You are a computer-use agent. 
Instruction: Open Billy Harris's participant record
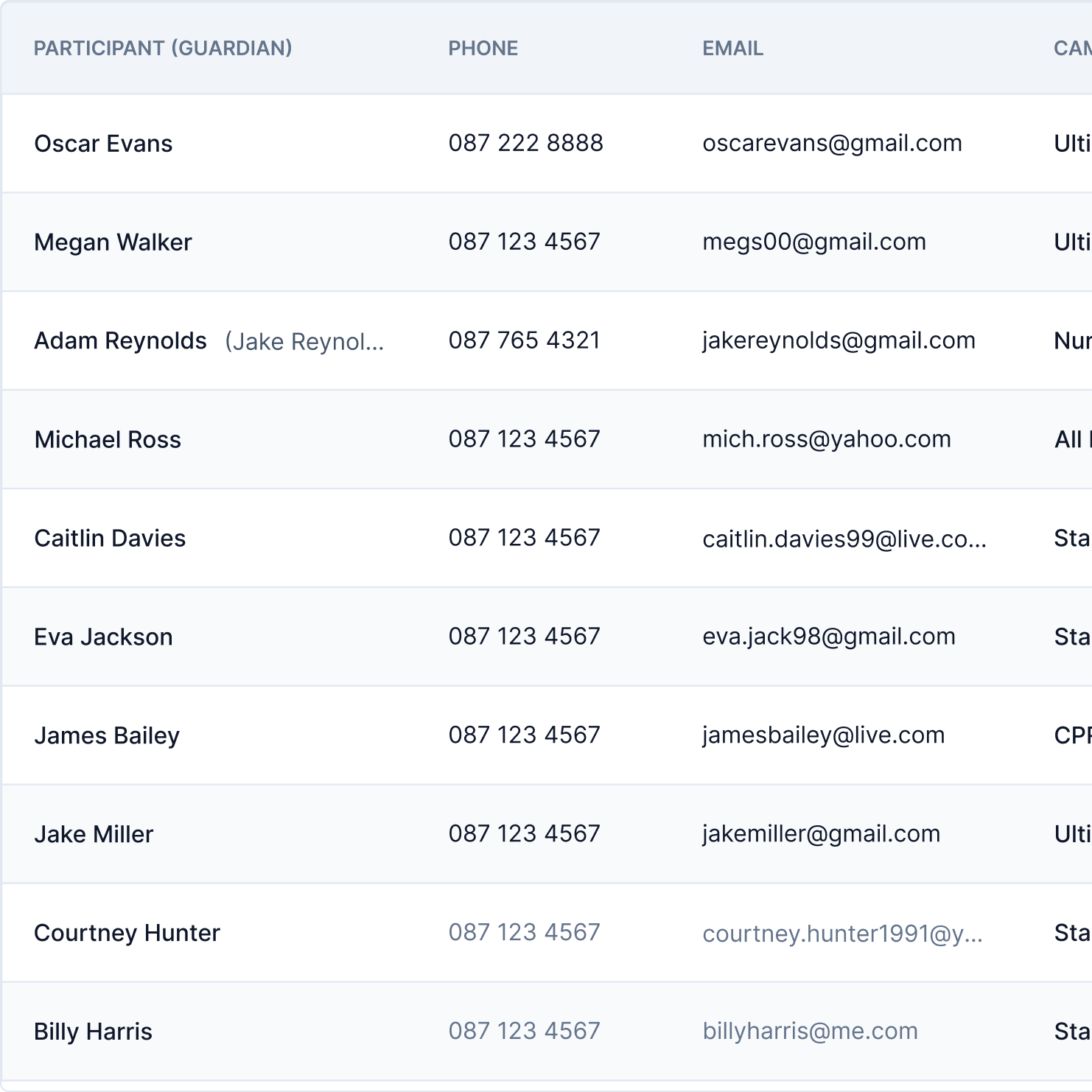93,1032
